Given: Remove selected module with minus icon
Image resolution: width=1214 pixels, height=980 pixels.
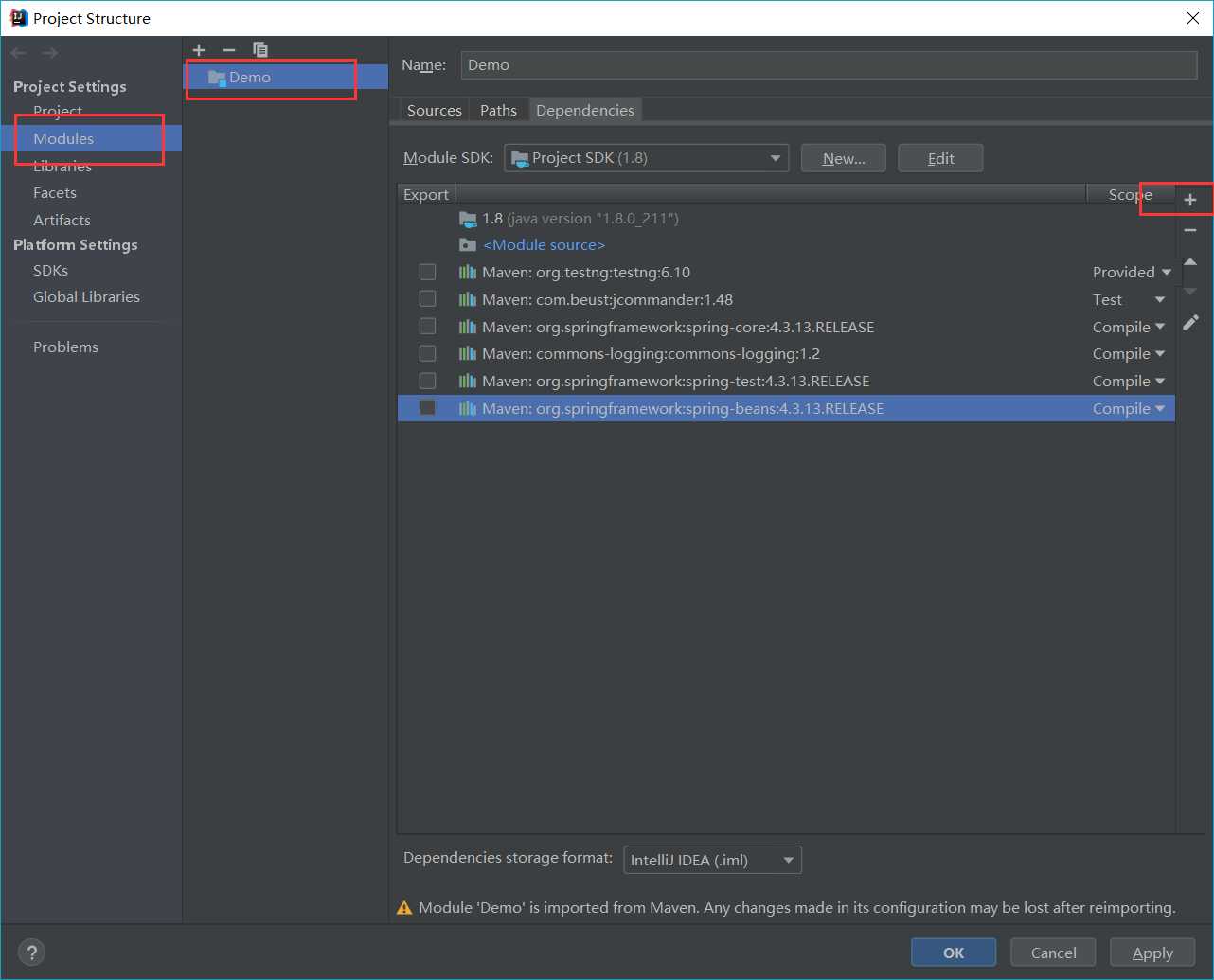Looking at the screenshot, I should tap(229, 49).
